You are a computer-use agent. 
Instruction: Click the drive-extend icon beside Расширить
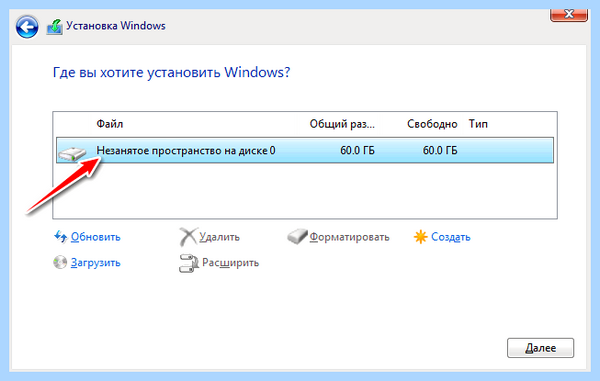pyautogui.click(x=189, y=263)
